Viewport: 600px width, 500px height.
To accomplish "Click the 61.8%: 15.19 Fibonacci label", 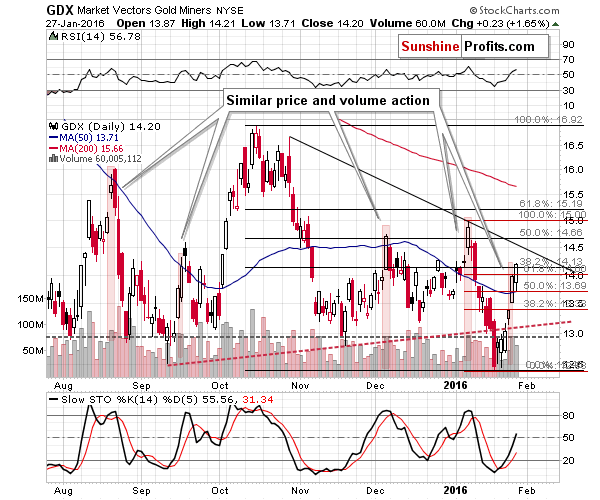I will click(x=551, y=204).
